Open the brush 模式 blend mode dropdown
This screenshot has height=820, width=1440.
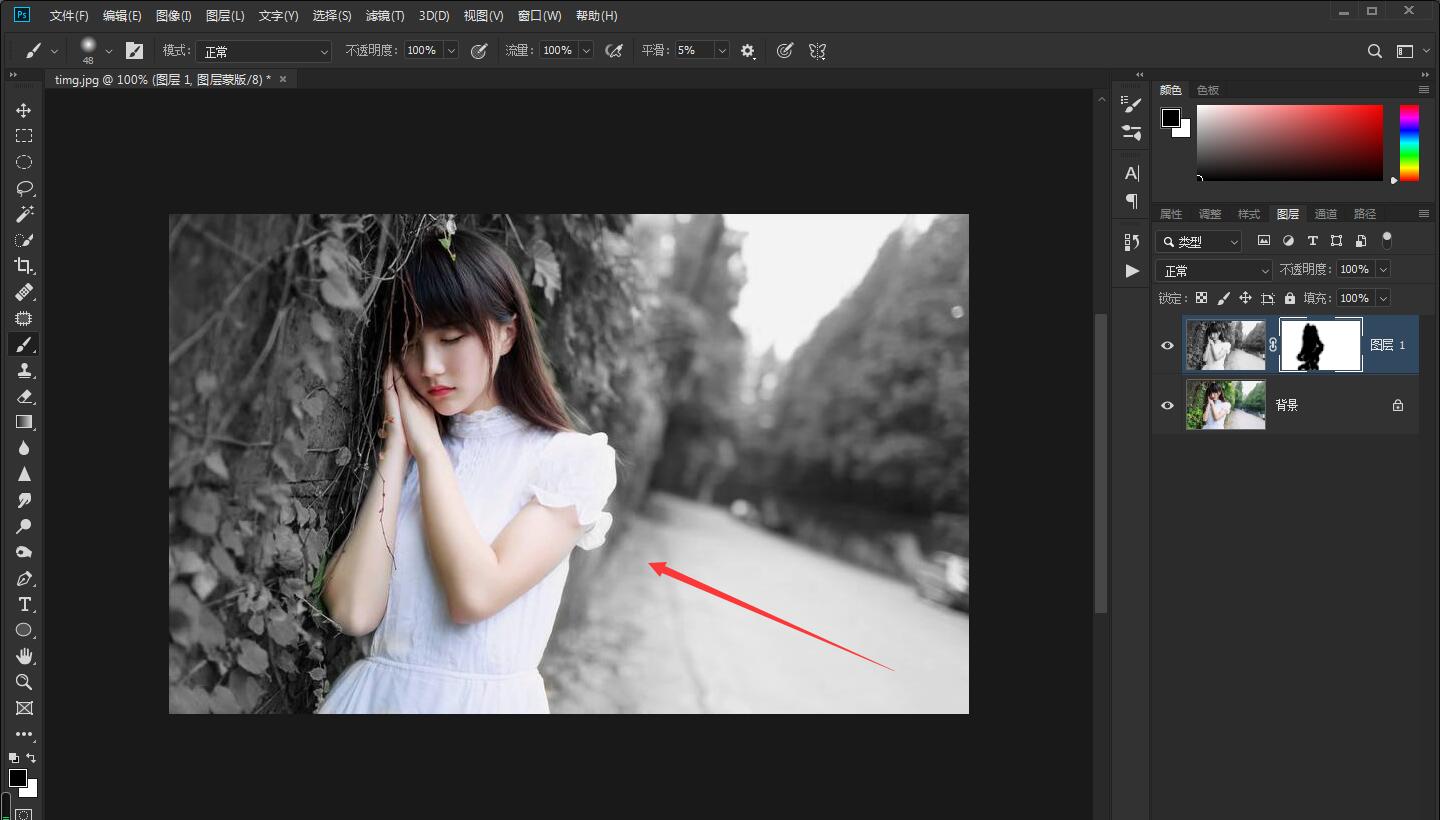tap(263, 51)
